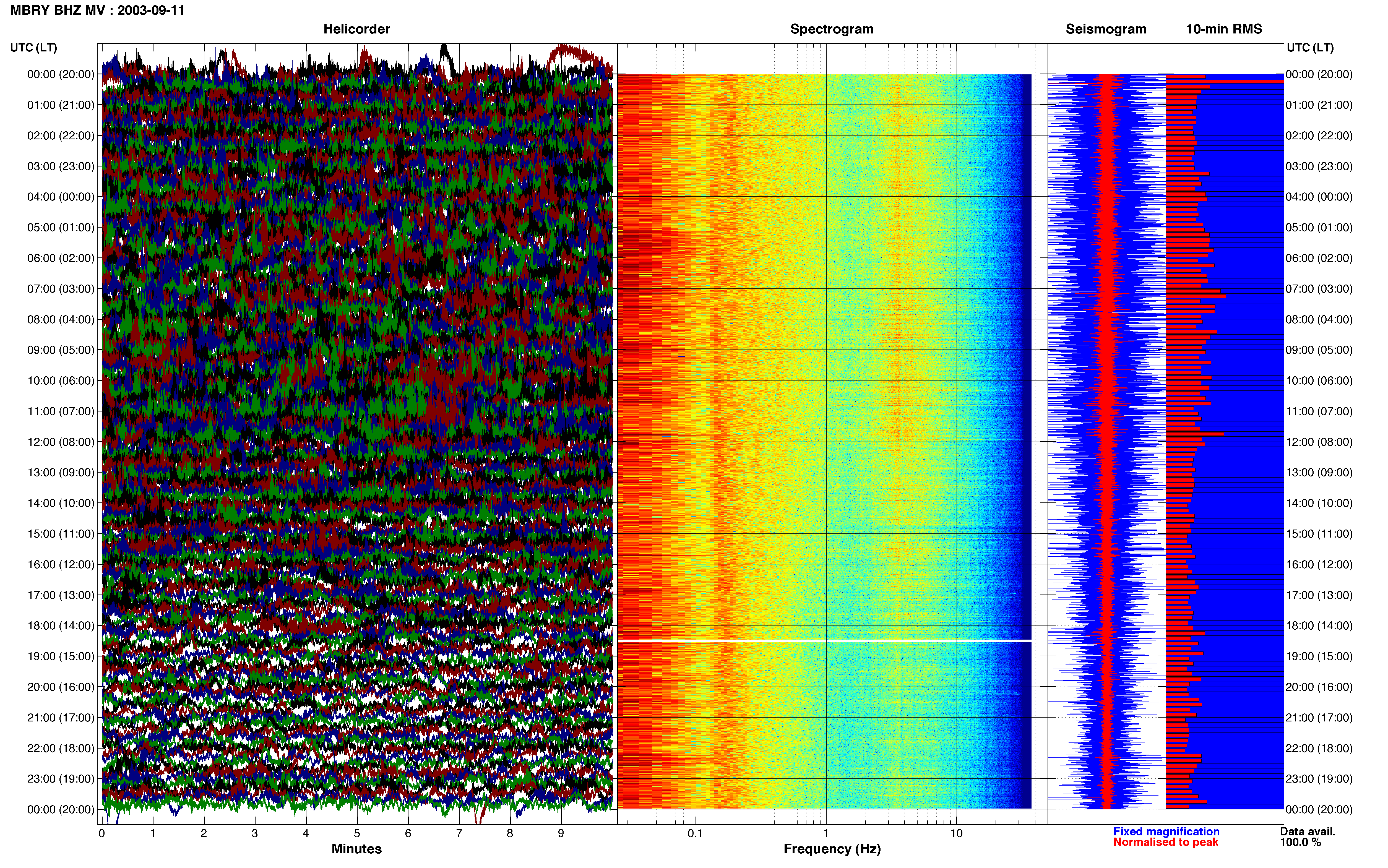This screenshot has width=1388, height=868.
Task: Select the 'Seismogram' panel heading
Action: click(1106, 29)
